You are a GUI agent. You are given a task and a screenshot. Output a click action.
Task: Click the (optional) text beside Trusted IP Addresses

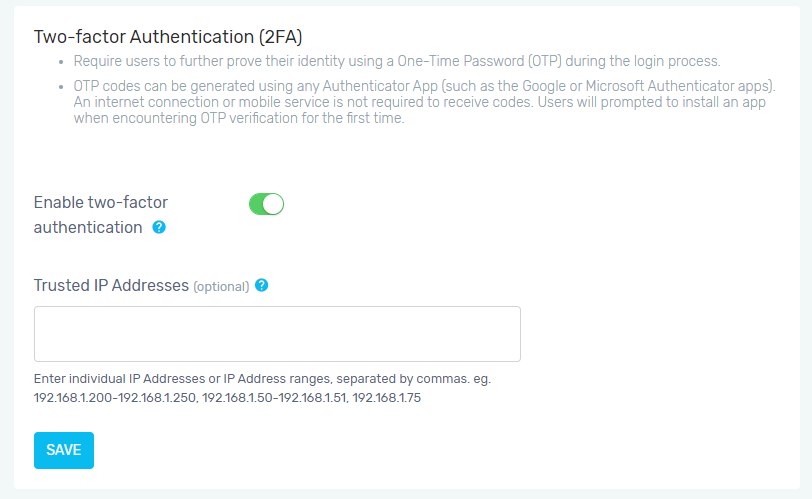[x=221, y=287]
